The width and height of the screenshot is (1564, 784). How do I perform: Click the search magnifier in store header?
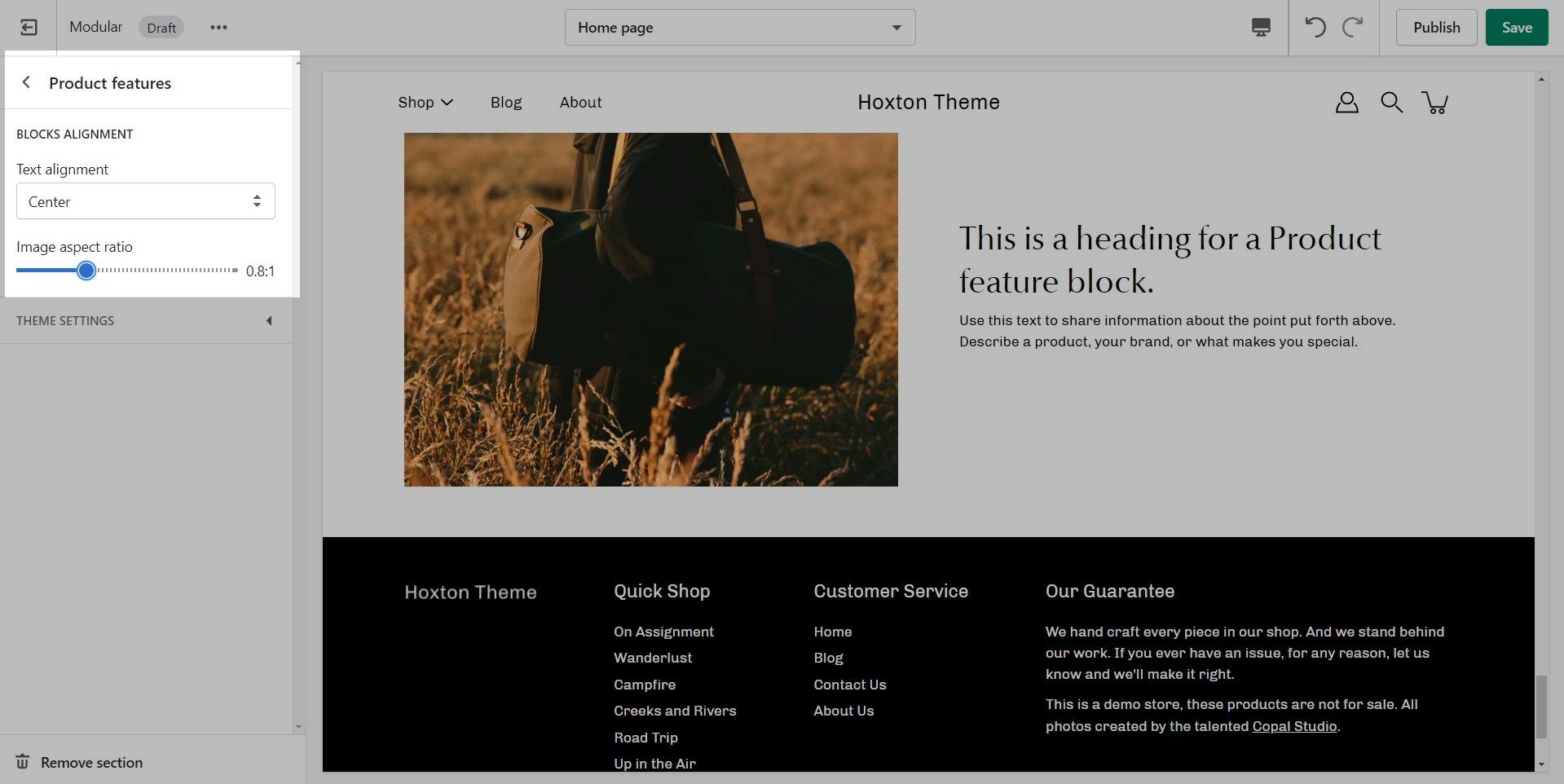(1391, 103)
